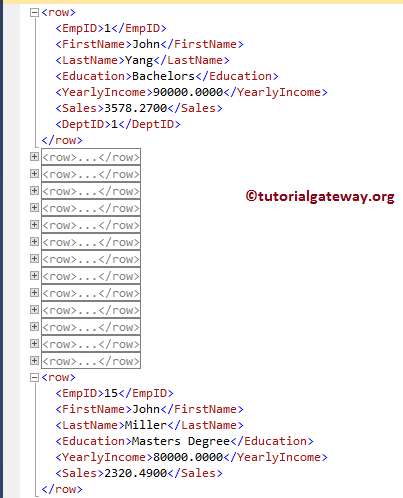Select the Sales value 2320.4900
The width and height of the screenshot is (403, 498).
pyautogui.click(x=136, y=473)
